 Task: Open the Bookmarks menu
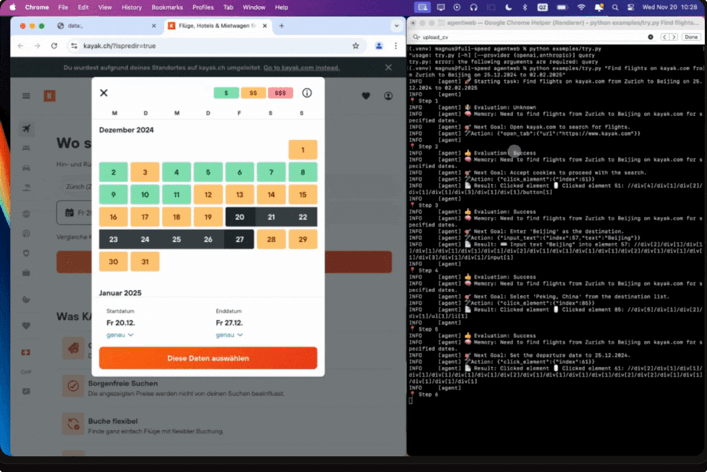click(167, 7)
